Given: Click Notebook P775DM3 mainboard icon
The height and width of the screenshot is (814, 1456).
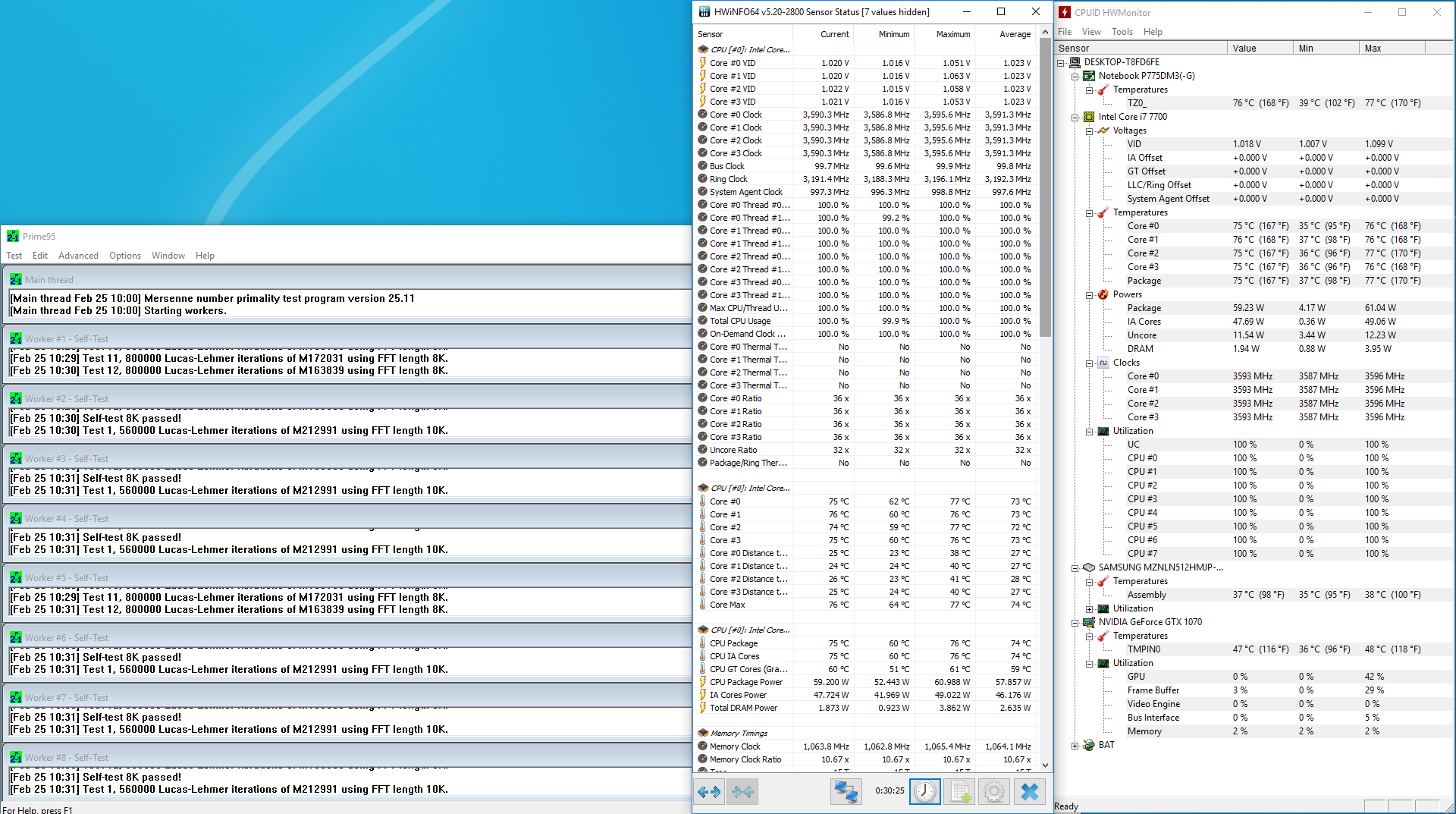Looking at the screenshot, I should coord(1089,76).
